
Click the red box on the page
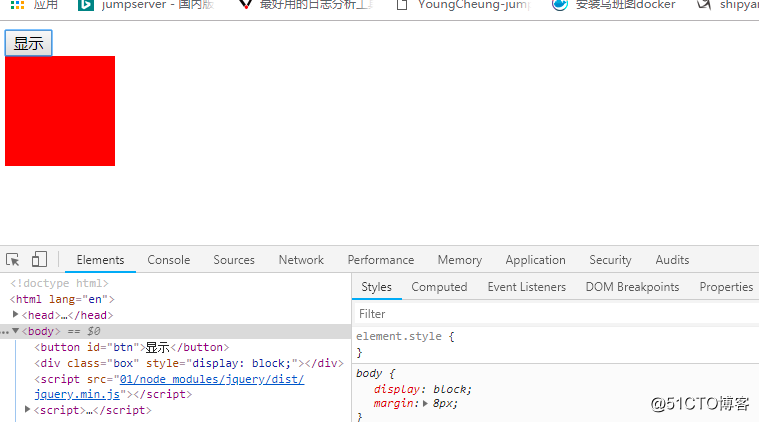click(x=60, y=111)
